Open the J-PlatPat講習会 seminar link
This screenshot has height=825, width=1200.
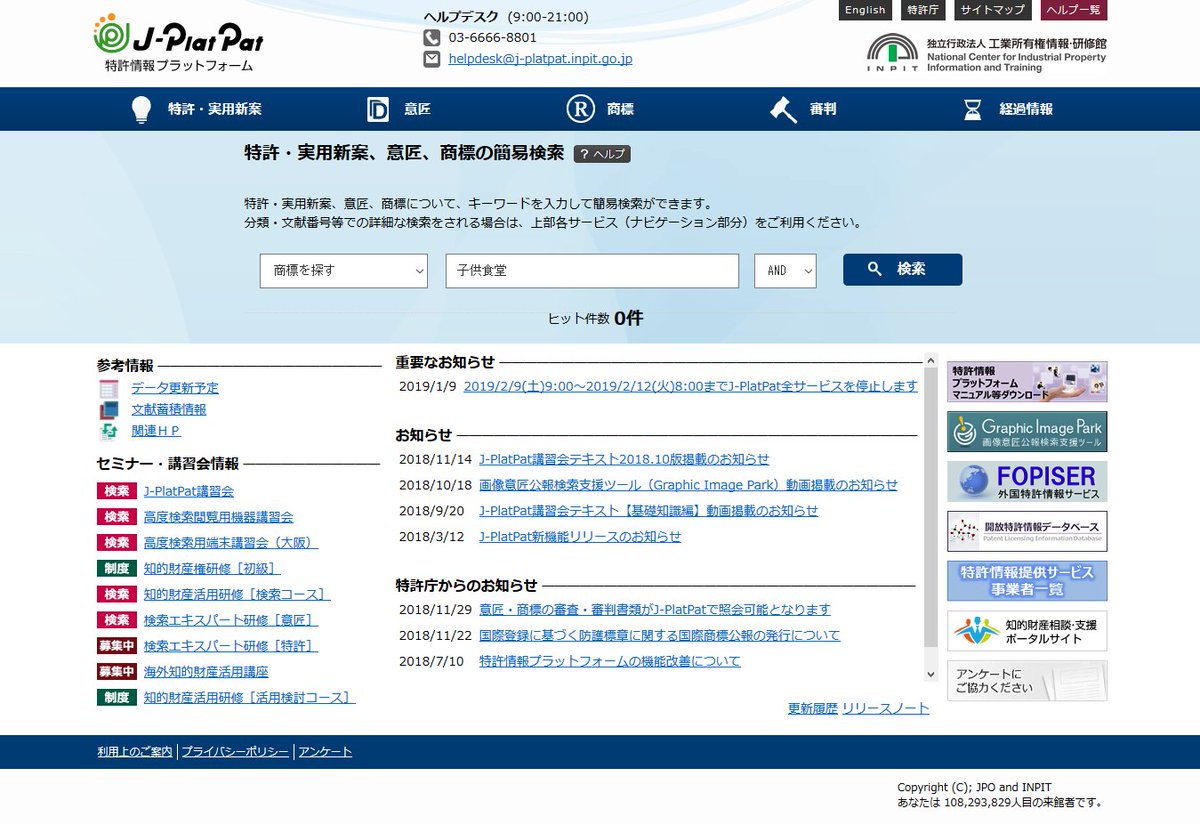189,491
